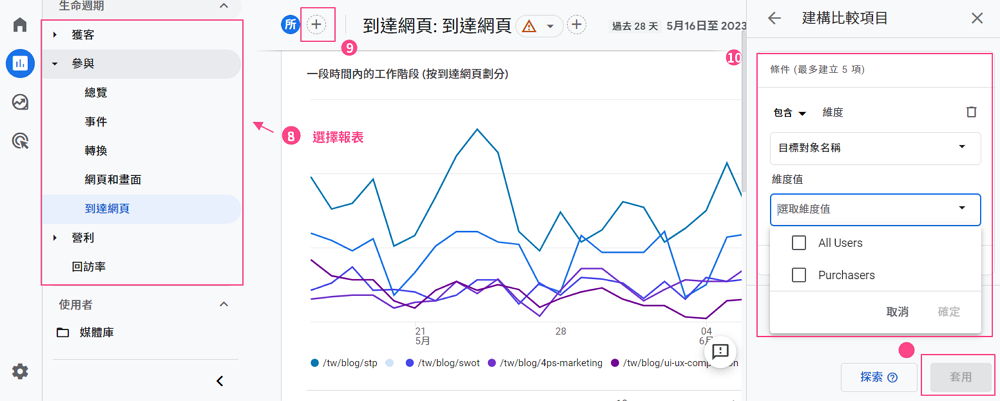This screenshot has width=1000, height=401.
Task: Collapse the navigation with the left chevron
Action: pyautogui.click(x=219, y=381)
